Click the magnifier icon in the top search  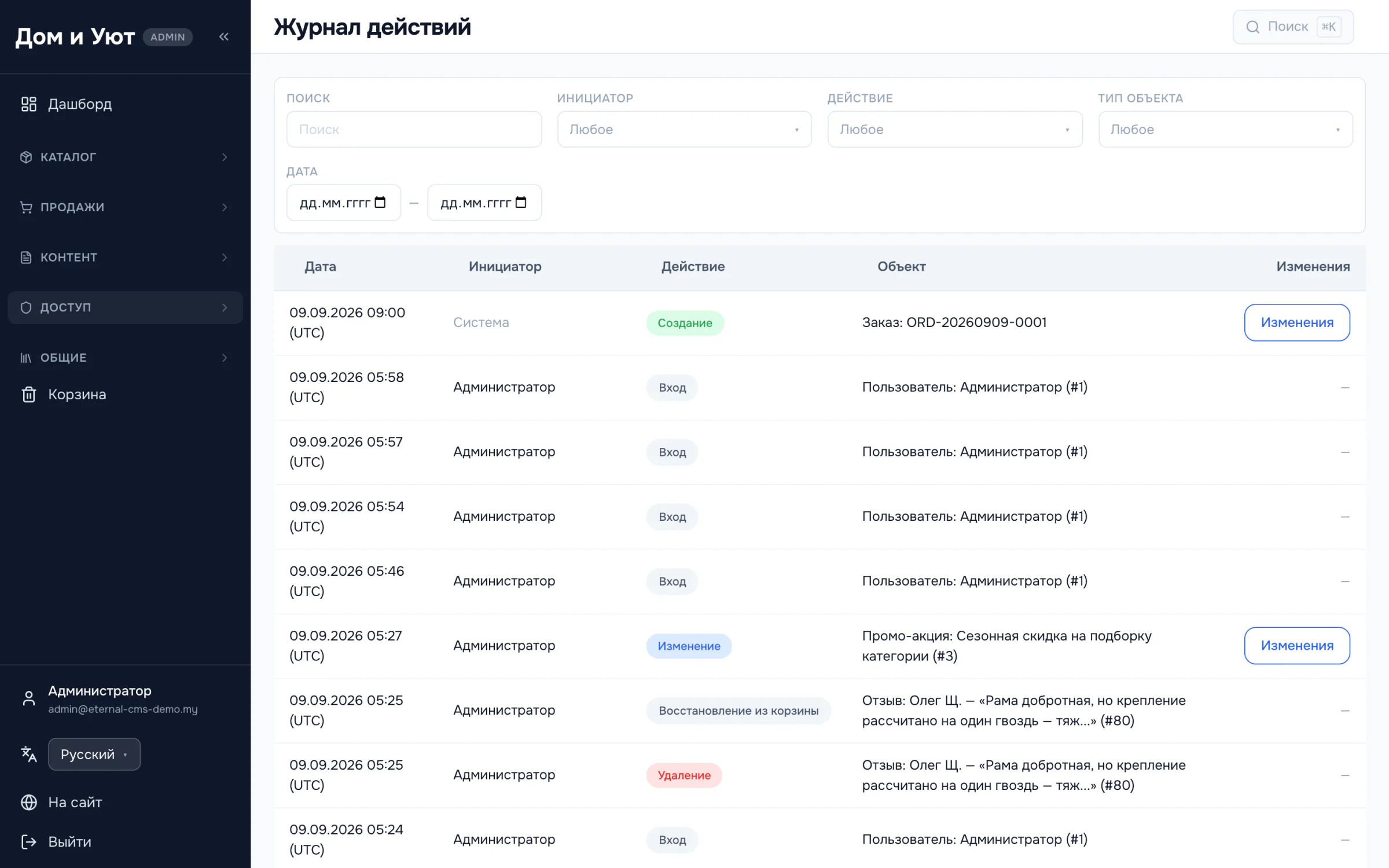coord(1252,27)
